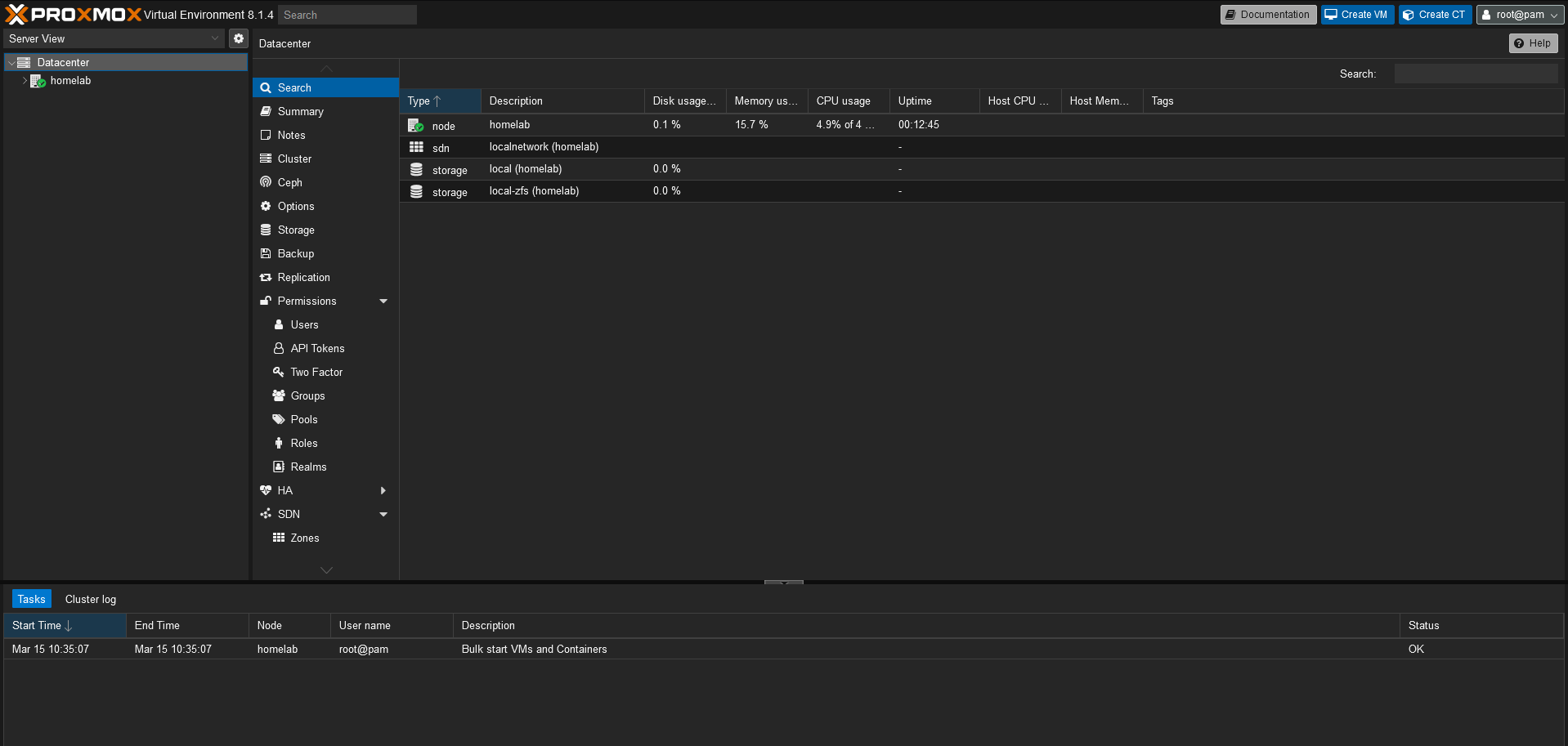Select the Summary menu entry
1568x746 pixels.
pyautogui.click(x=300, y=111)
